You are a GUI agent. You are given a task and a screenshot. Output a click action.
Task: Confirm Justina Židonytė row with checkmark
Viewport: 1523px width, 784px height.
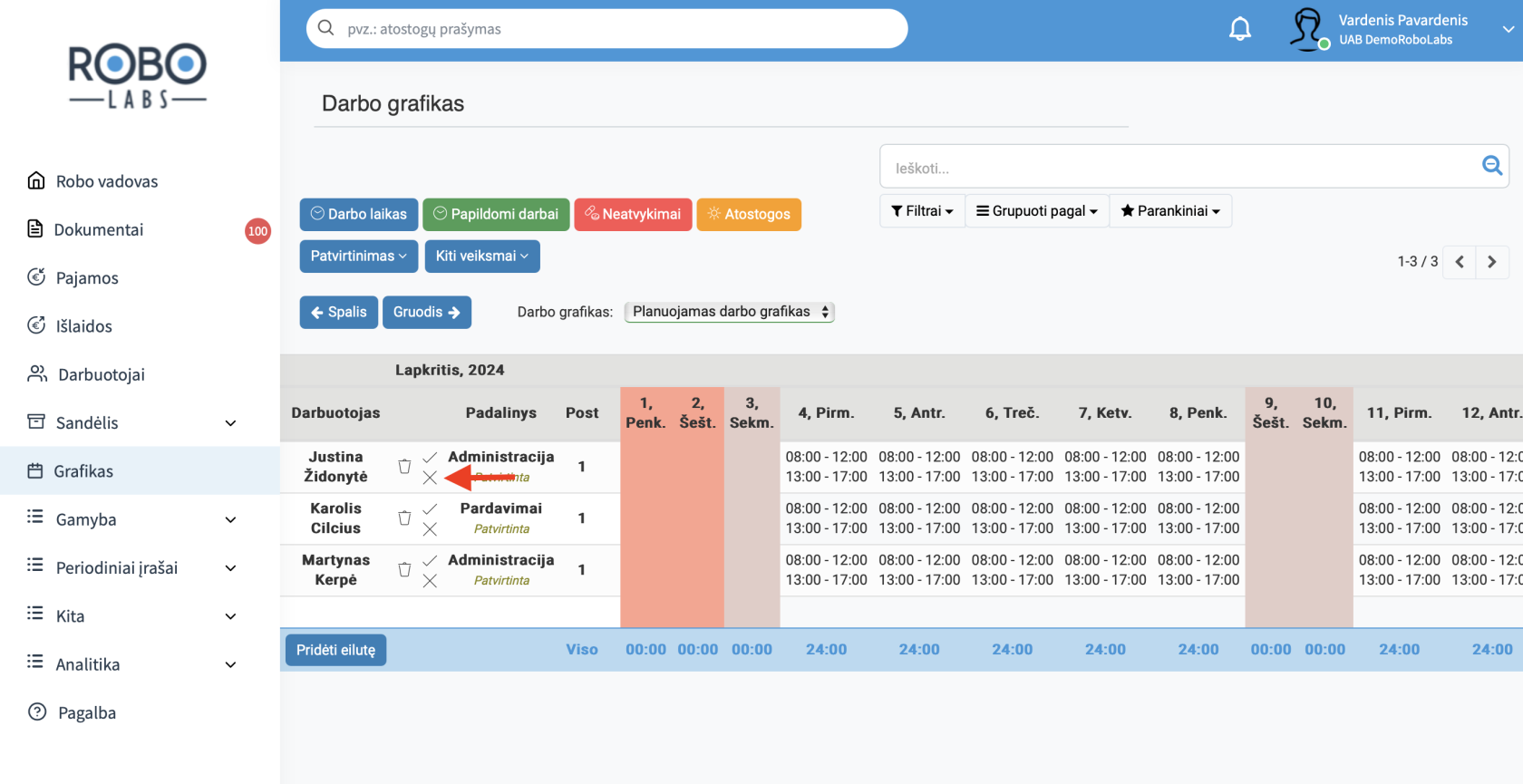pos(430,457)
